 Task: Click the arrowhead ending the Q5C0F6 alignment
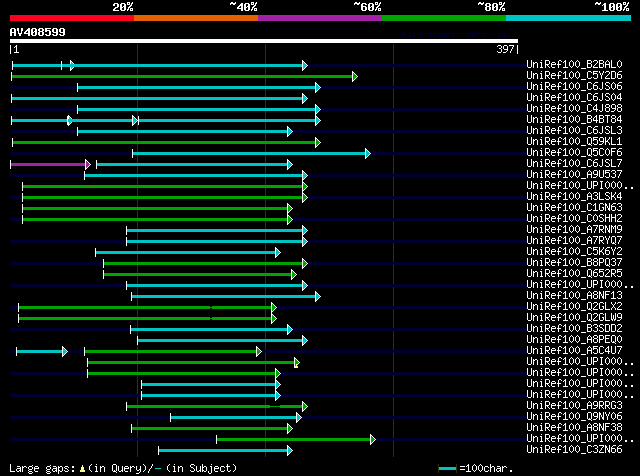click(368, 153)
